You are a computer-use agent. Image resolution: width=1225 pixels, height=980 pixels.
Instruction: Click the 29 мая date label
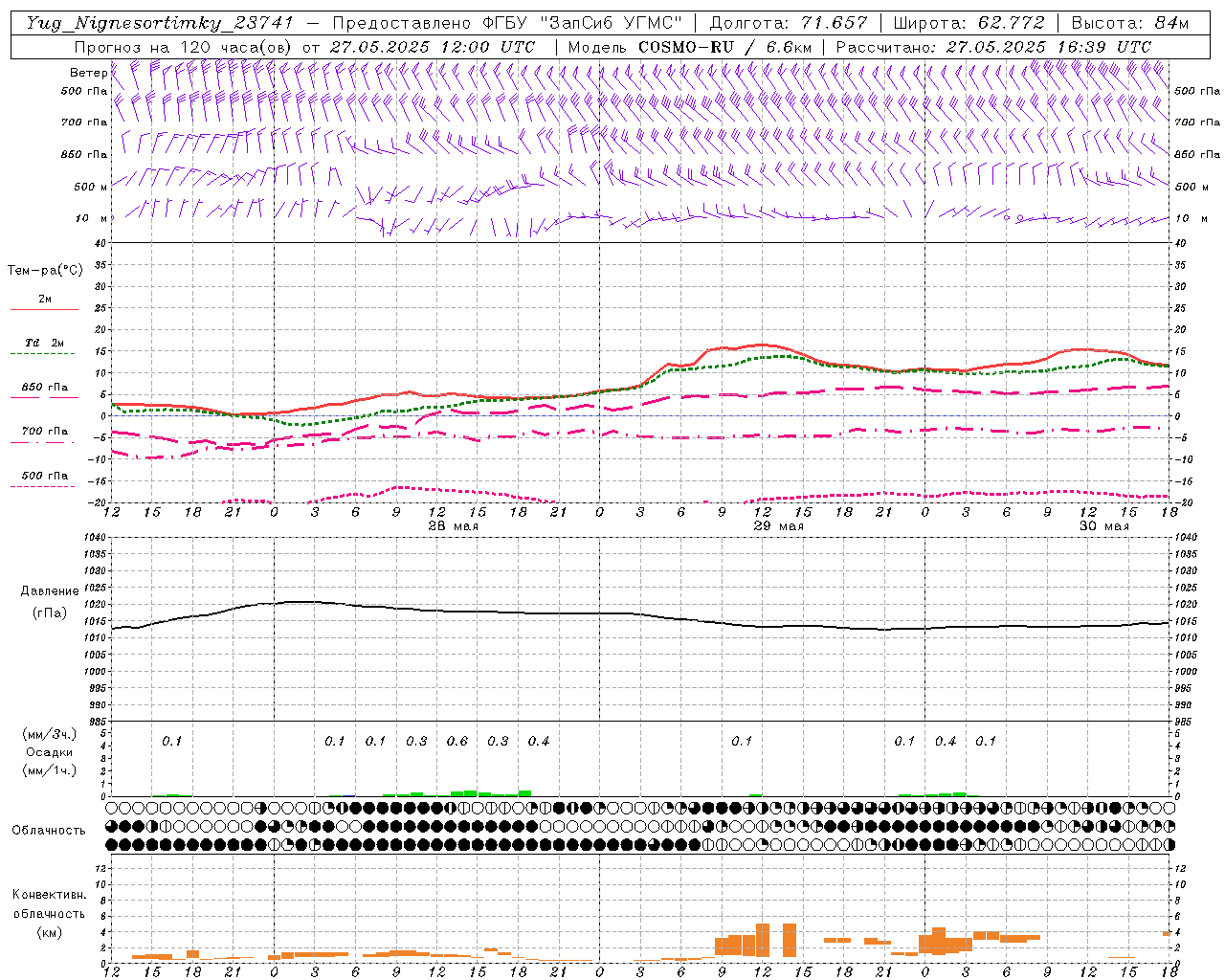[x=778, y=526]
